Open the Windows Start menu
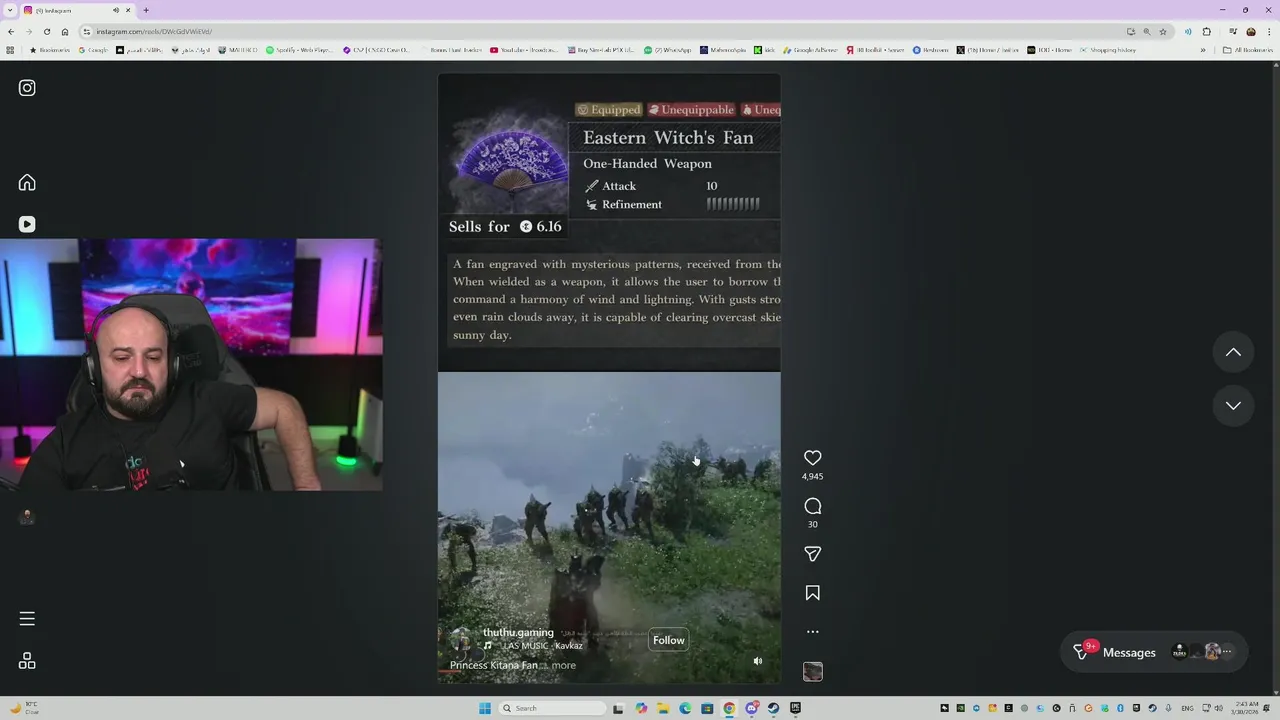 click(485, 708)
